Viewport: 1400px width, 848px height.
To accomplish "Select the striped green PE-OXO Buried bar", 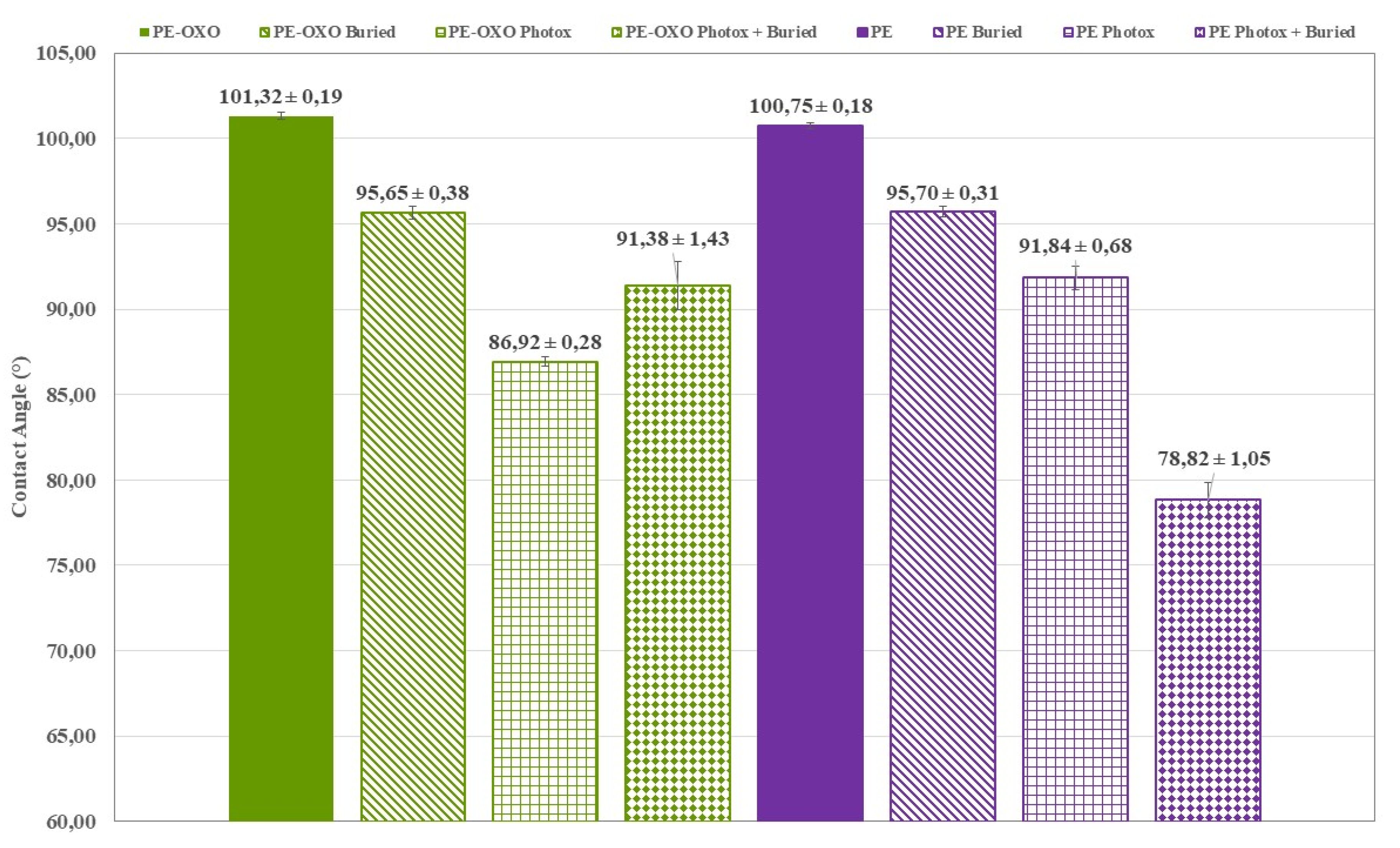I will click(413, 516).
